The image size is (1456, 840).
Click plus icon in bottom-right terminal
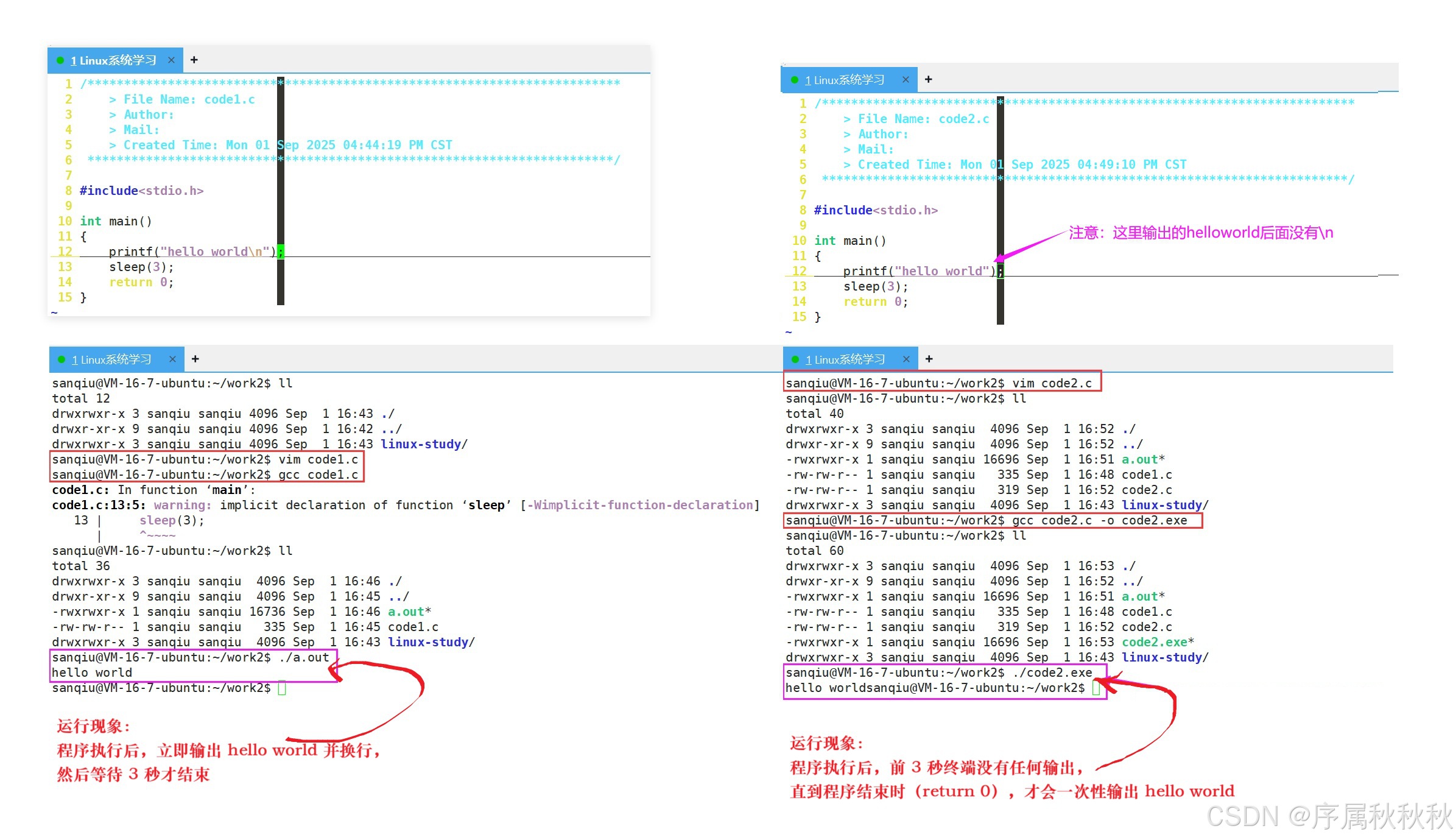(929, 359)
